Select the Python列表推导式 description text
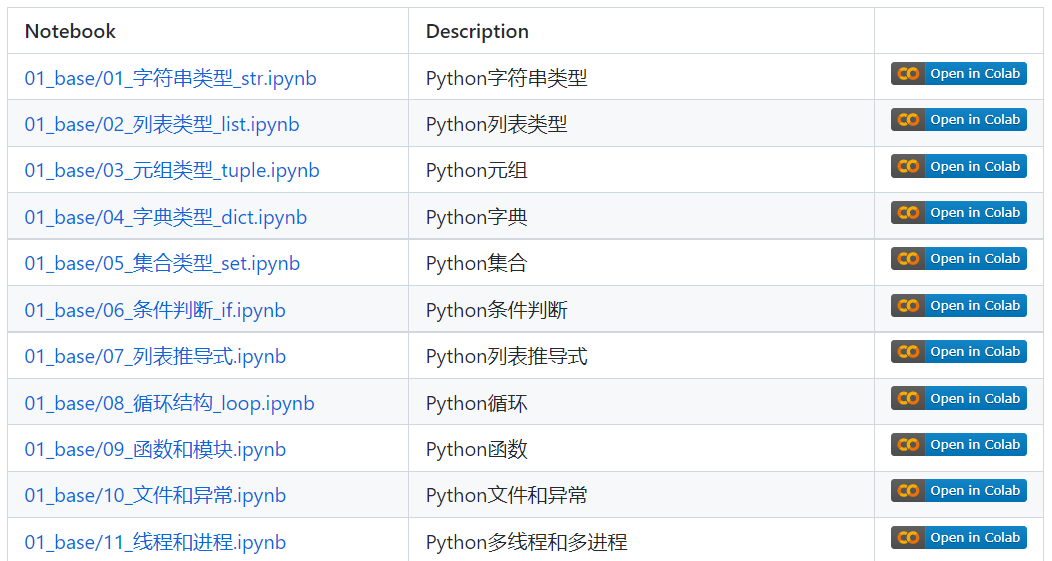Viewport: 1052px width, 561px height. [x=507, y=357]
